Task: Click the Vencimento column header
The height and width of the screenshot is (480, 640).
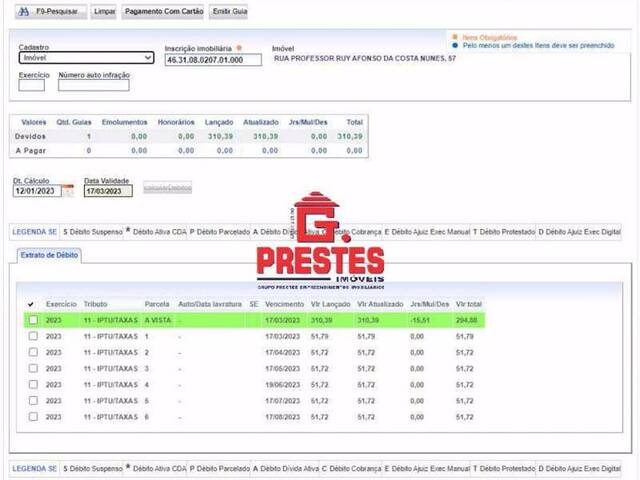Action: click(284, 304)
